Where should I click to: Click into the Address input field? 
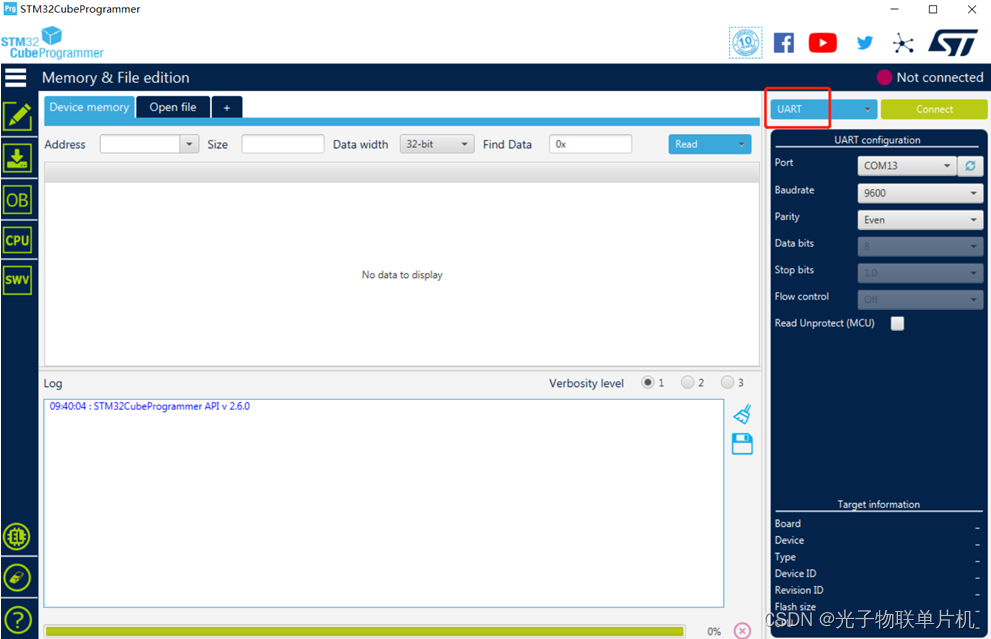140,144
